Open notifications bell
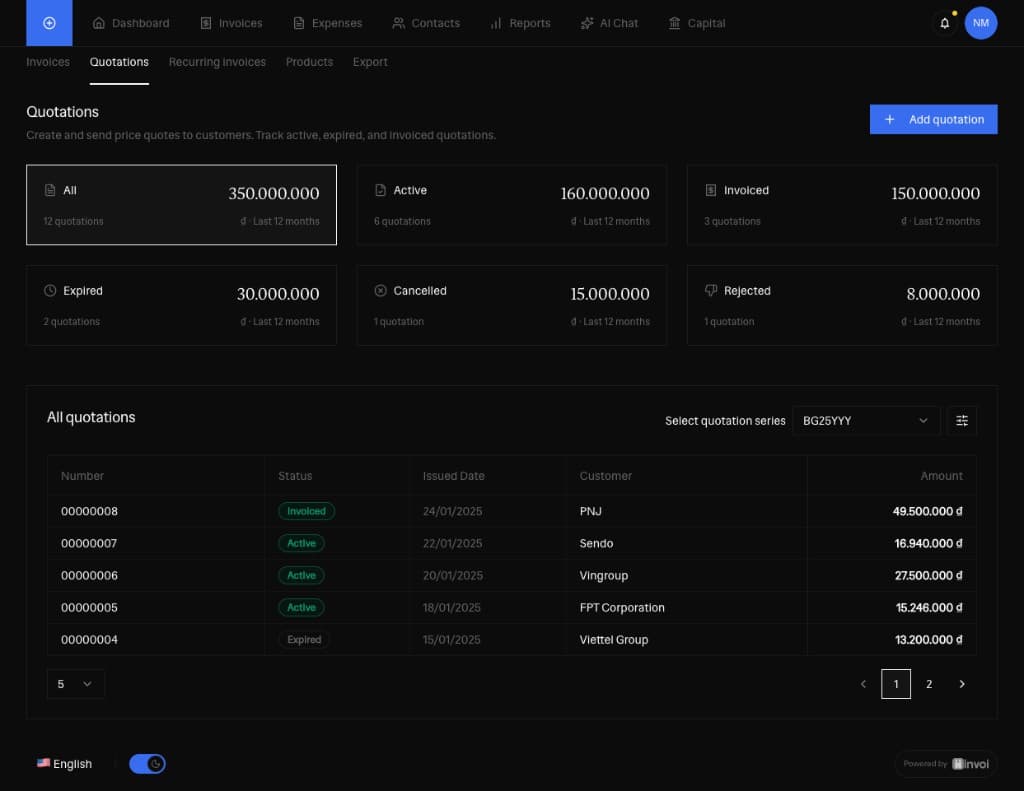The image size is (1024, 791). point(944,23)
